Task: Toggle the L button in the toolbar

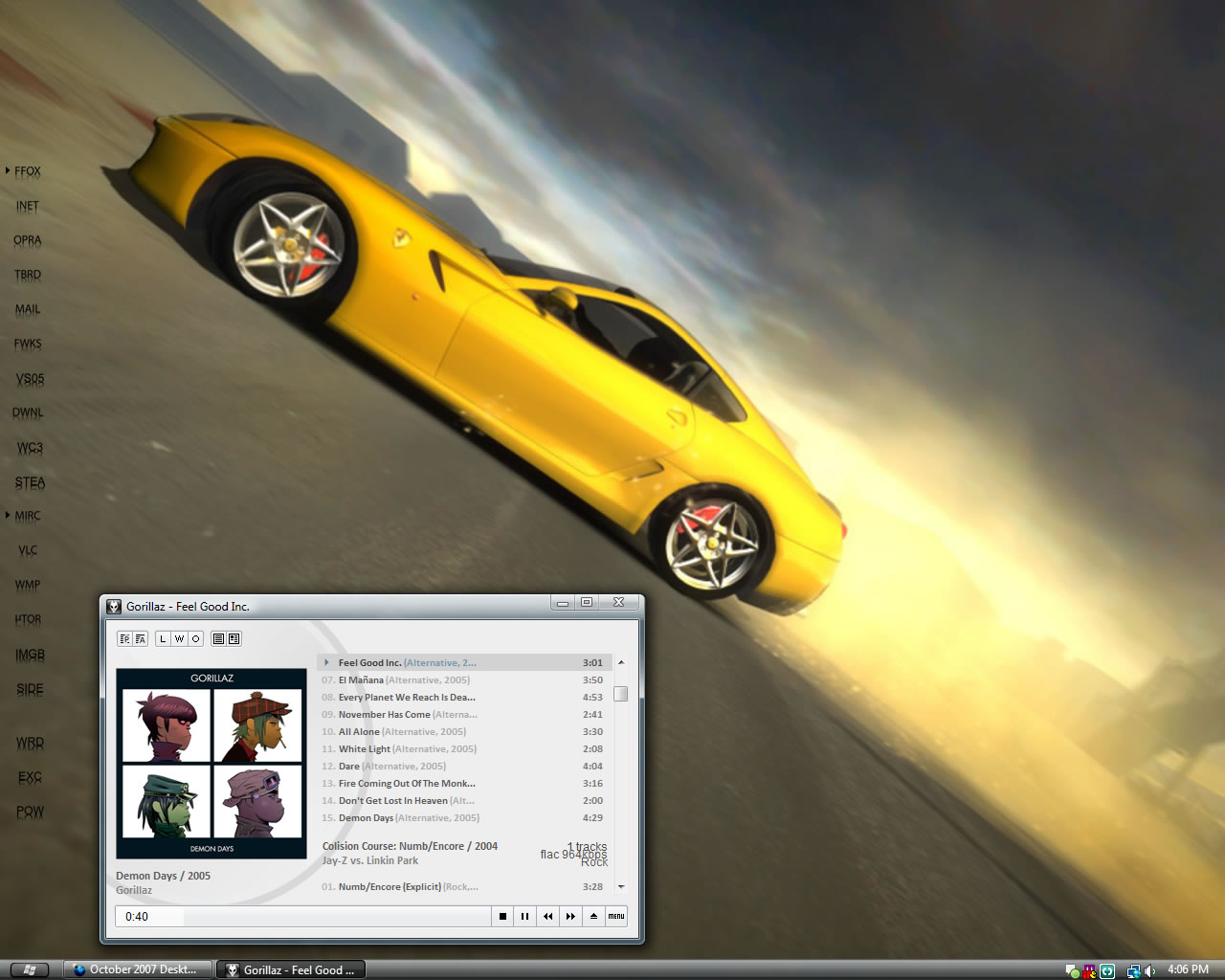Action: click(x=163, y=638)
